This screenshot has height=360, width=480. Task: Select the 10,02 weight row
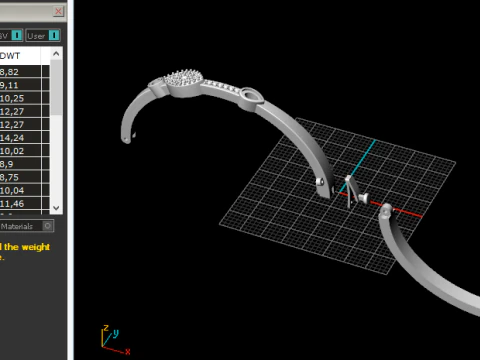pyautogui.click(x=21, y=151)
